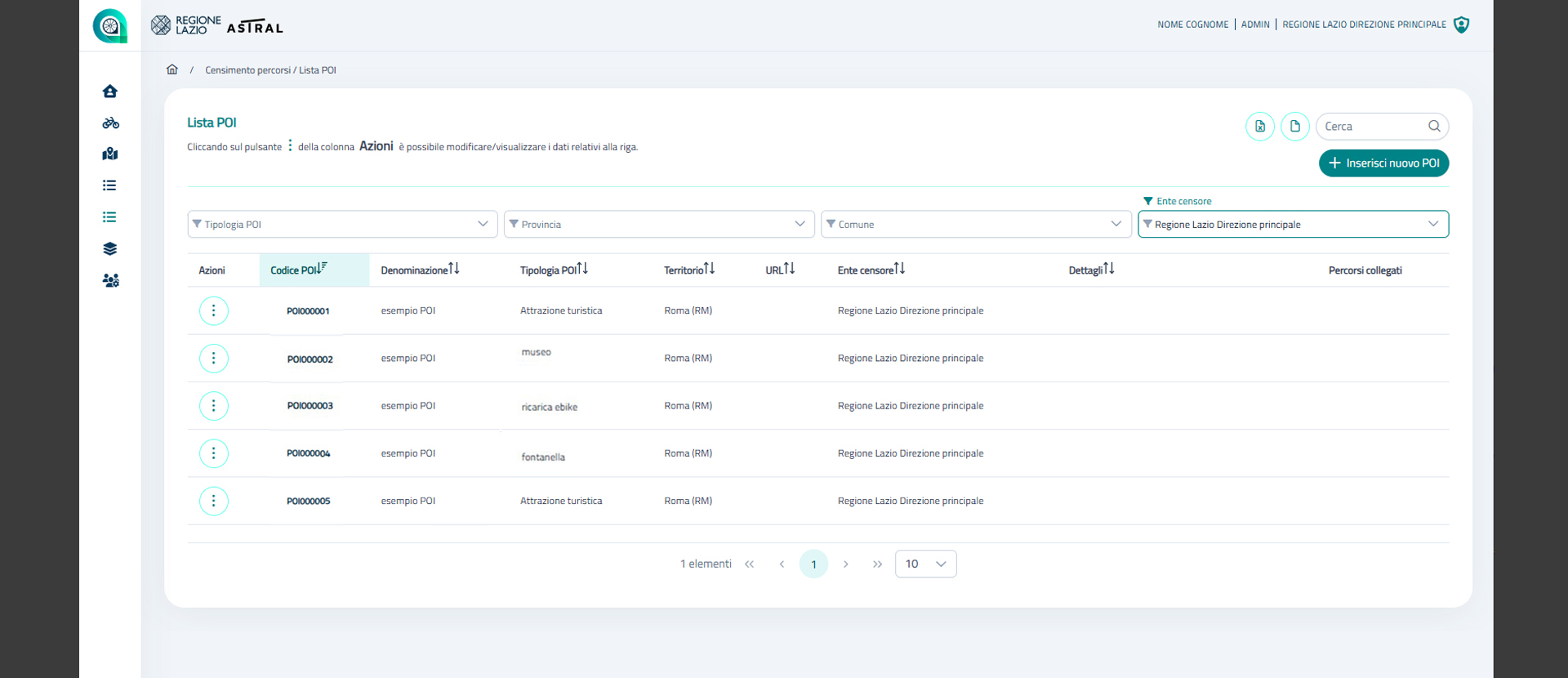
Task: Click the blank document export icon
Action: (1294, 127)
